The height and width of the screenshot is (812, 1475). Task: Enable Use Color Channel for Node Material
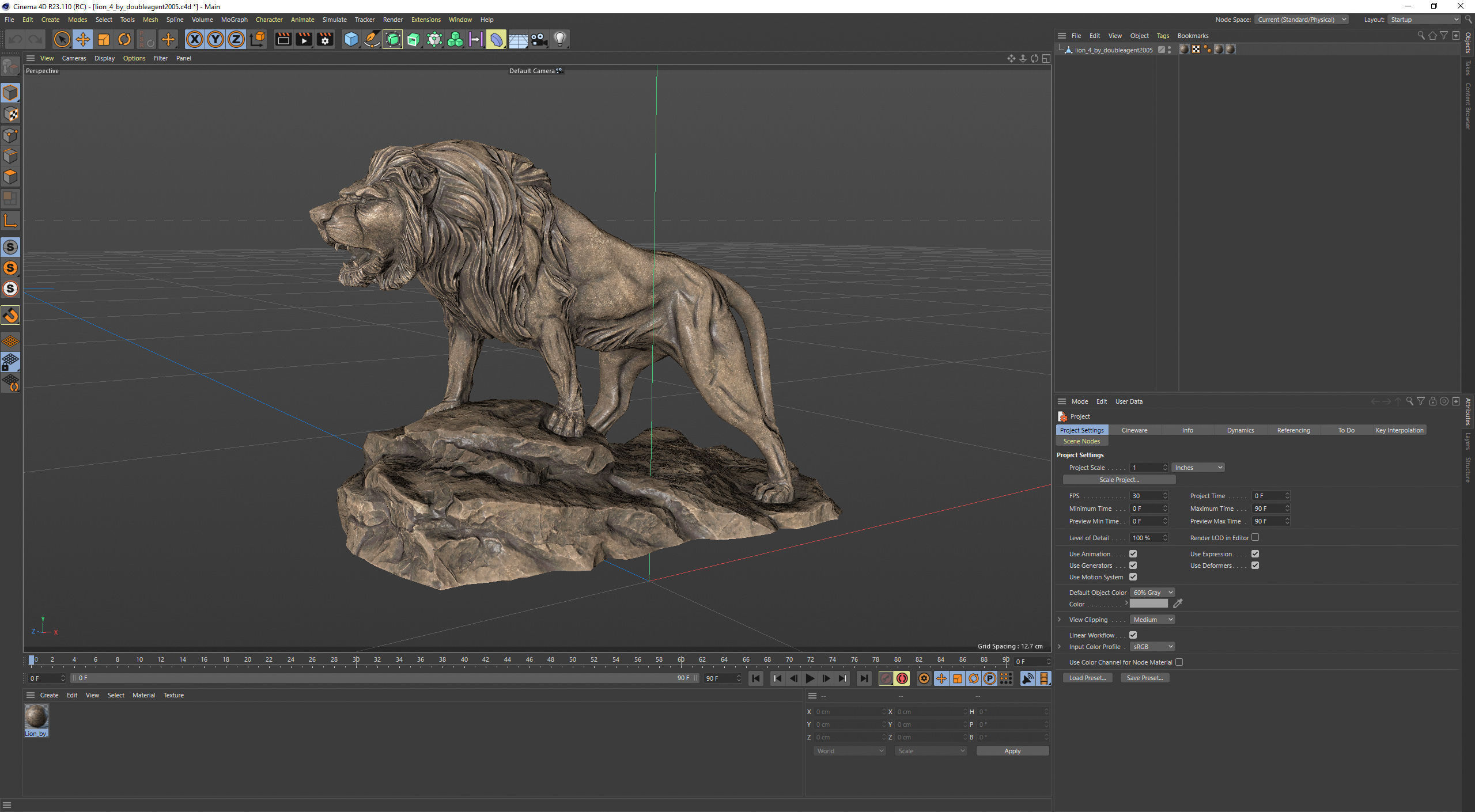point(1179,662)
